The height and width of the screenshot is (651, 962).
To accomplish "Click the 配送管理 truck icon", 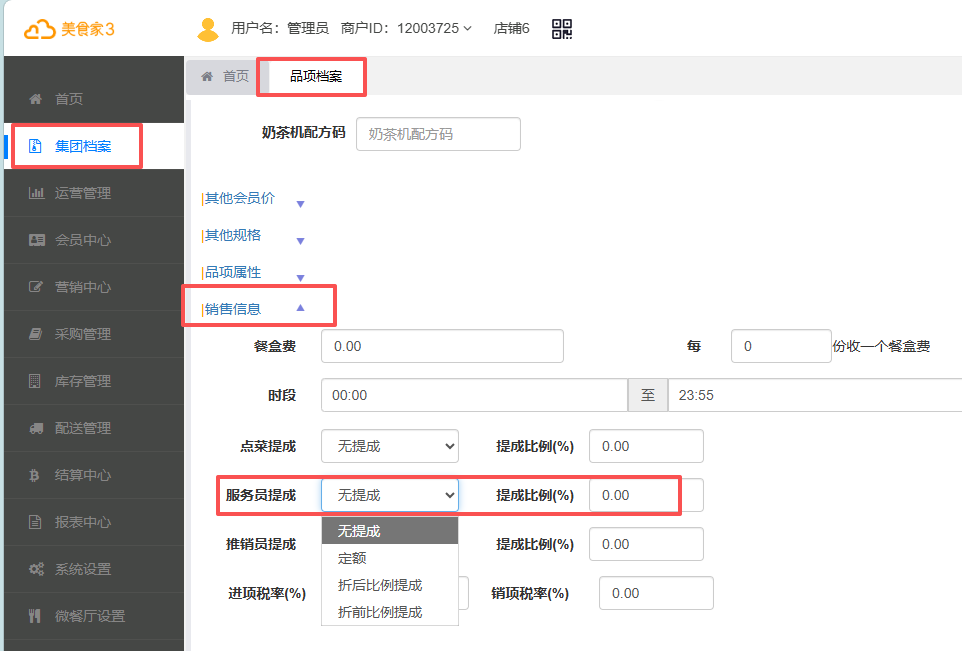I will point(37,428).
